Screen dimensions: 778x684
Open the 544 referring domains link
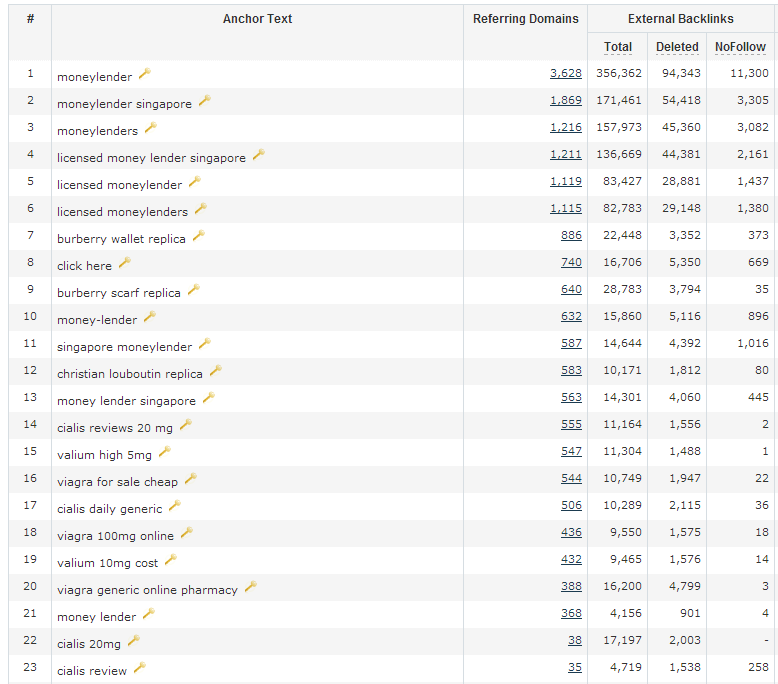click(571, 478)
